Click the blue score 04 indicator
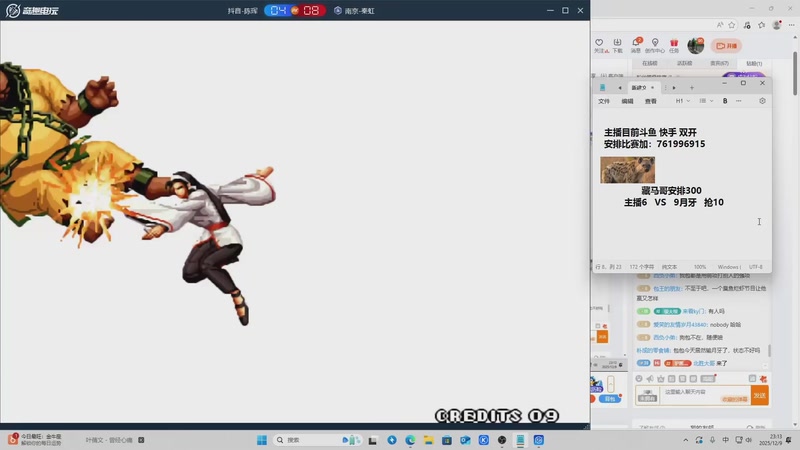Viewport: 800px width, 450px height. pyautogui.click(x=278, y=11)
